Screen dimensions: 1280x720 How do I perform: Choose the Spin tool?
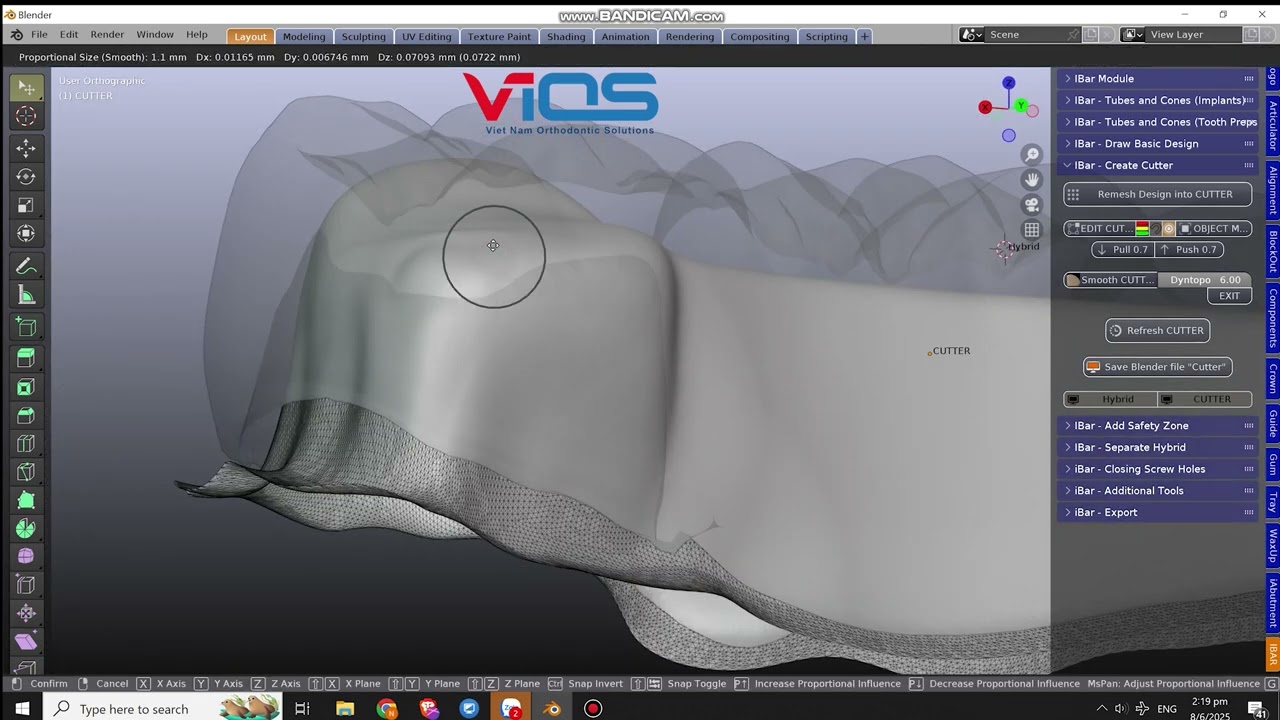tap(27, 529)
